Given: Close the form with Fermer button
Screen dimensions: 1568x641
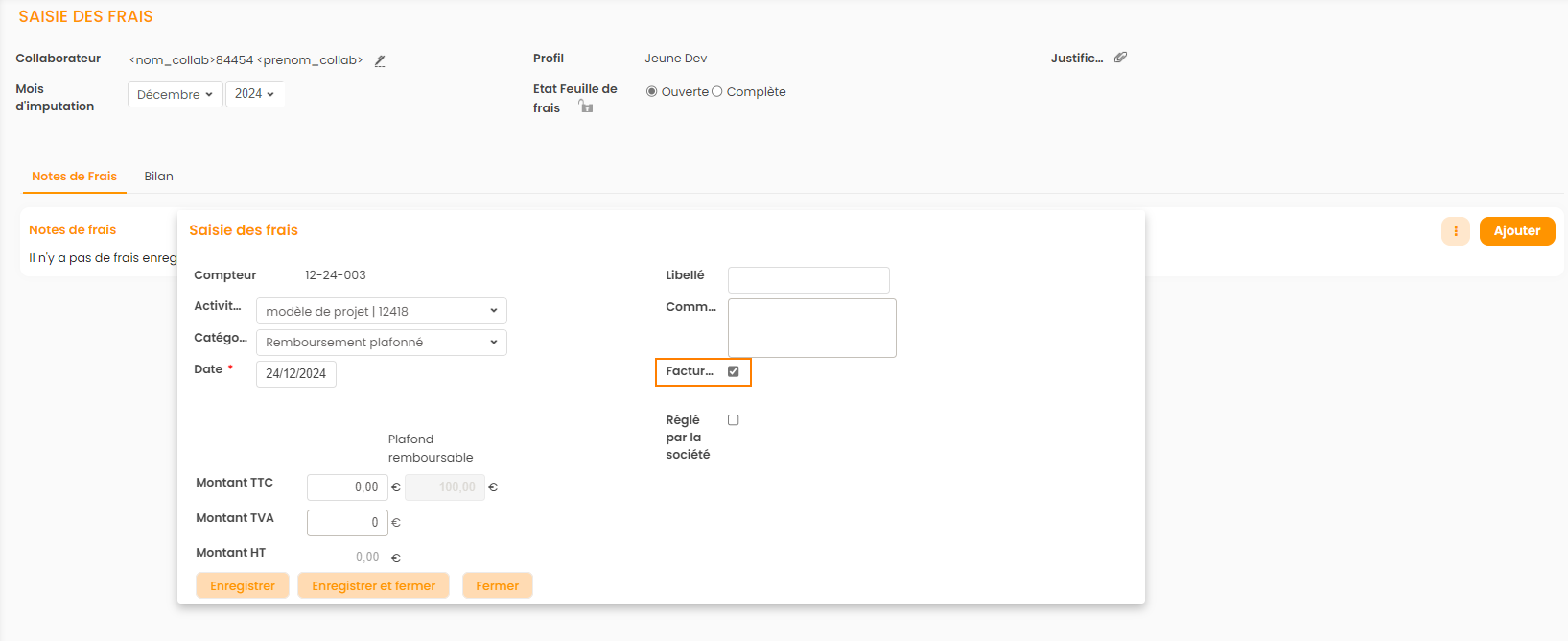Looking at the screenshot, I should (497, 586).
